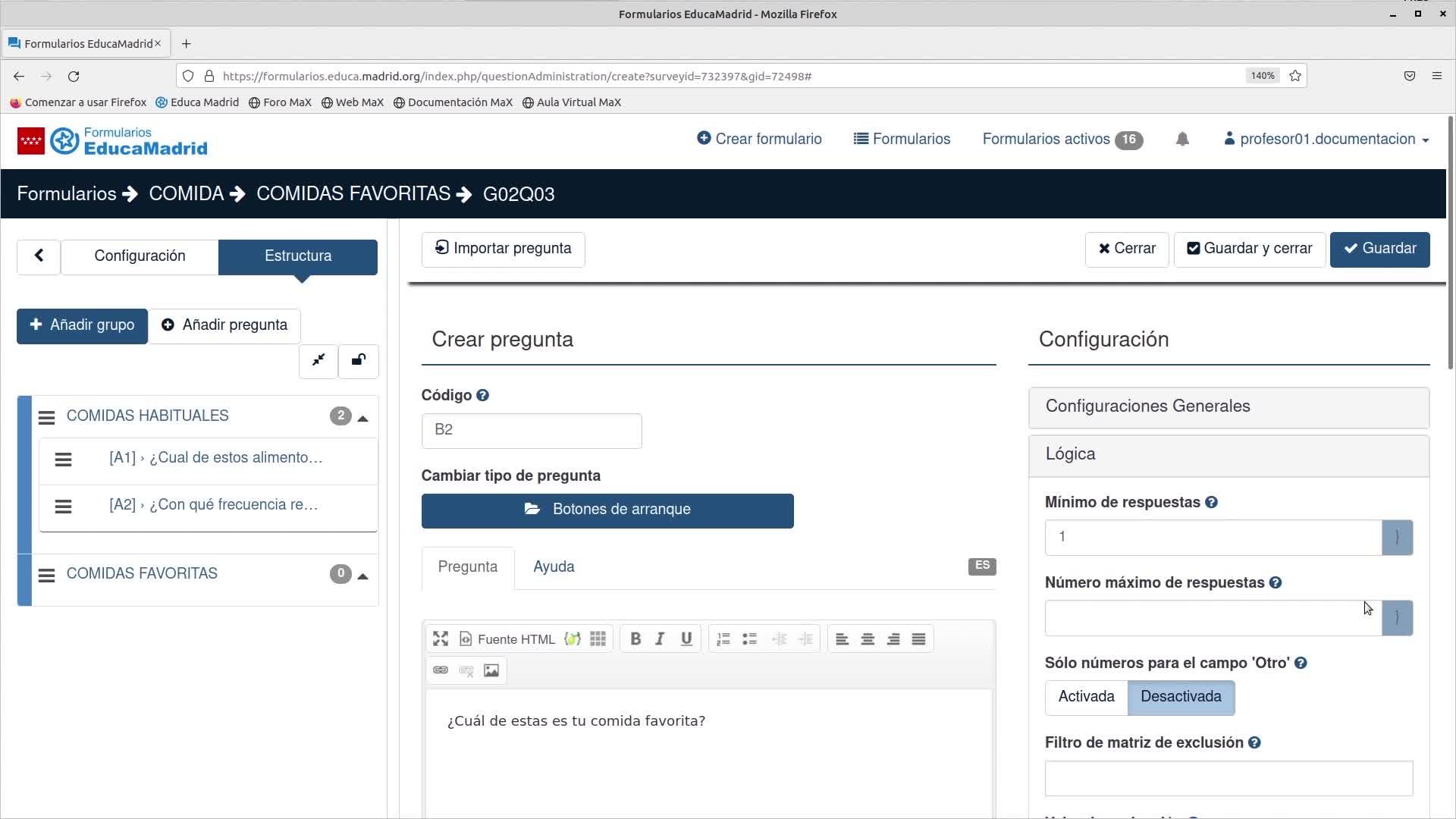Collapse the COMIDAS FAVORITAS group
The height and width of the screenshot is (819, 1456).
click(363, 576)
